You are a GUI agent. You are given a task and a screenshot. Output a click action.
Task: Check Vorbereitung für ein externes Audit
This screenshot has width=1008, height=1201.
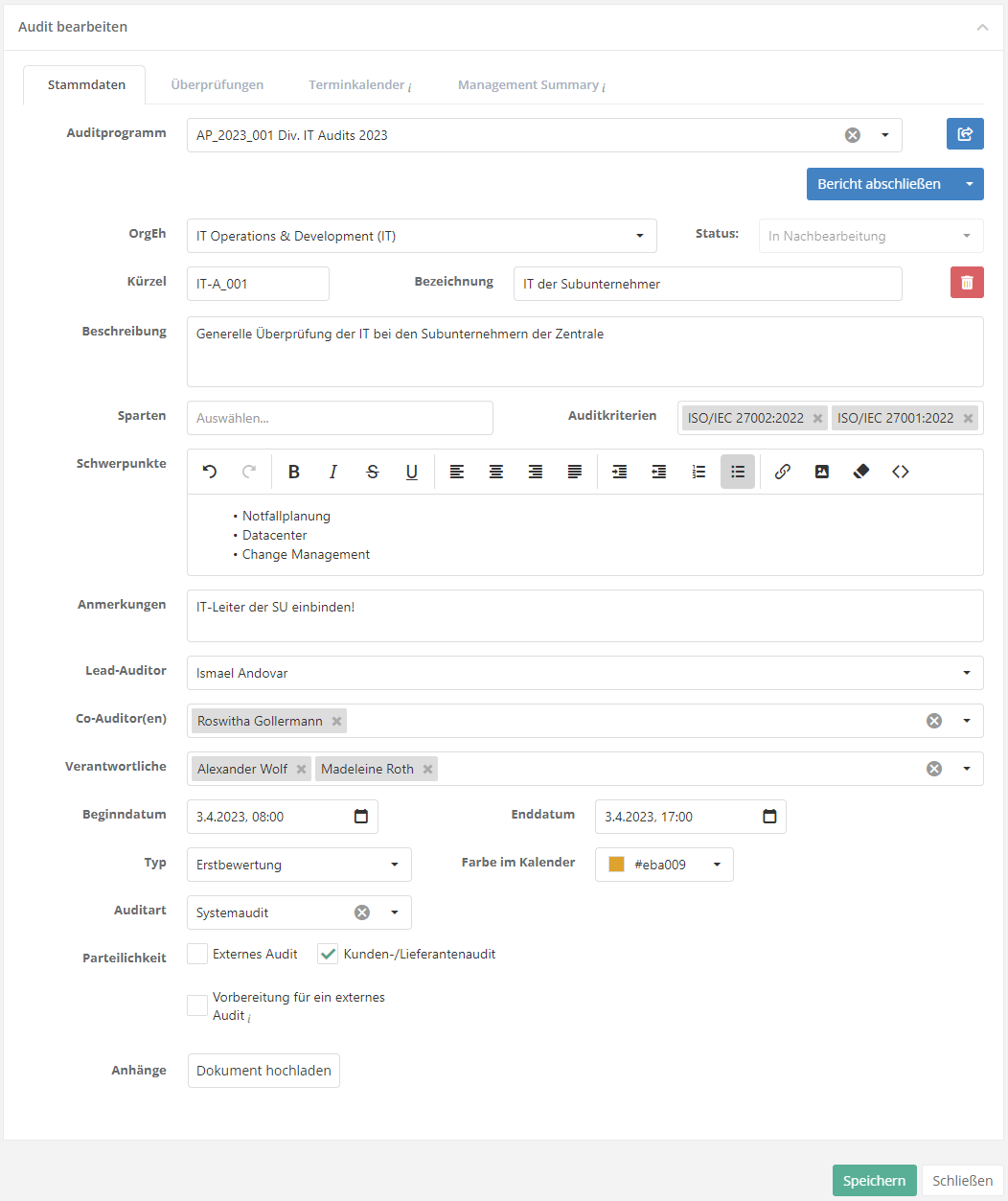point(197,1005)
